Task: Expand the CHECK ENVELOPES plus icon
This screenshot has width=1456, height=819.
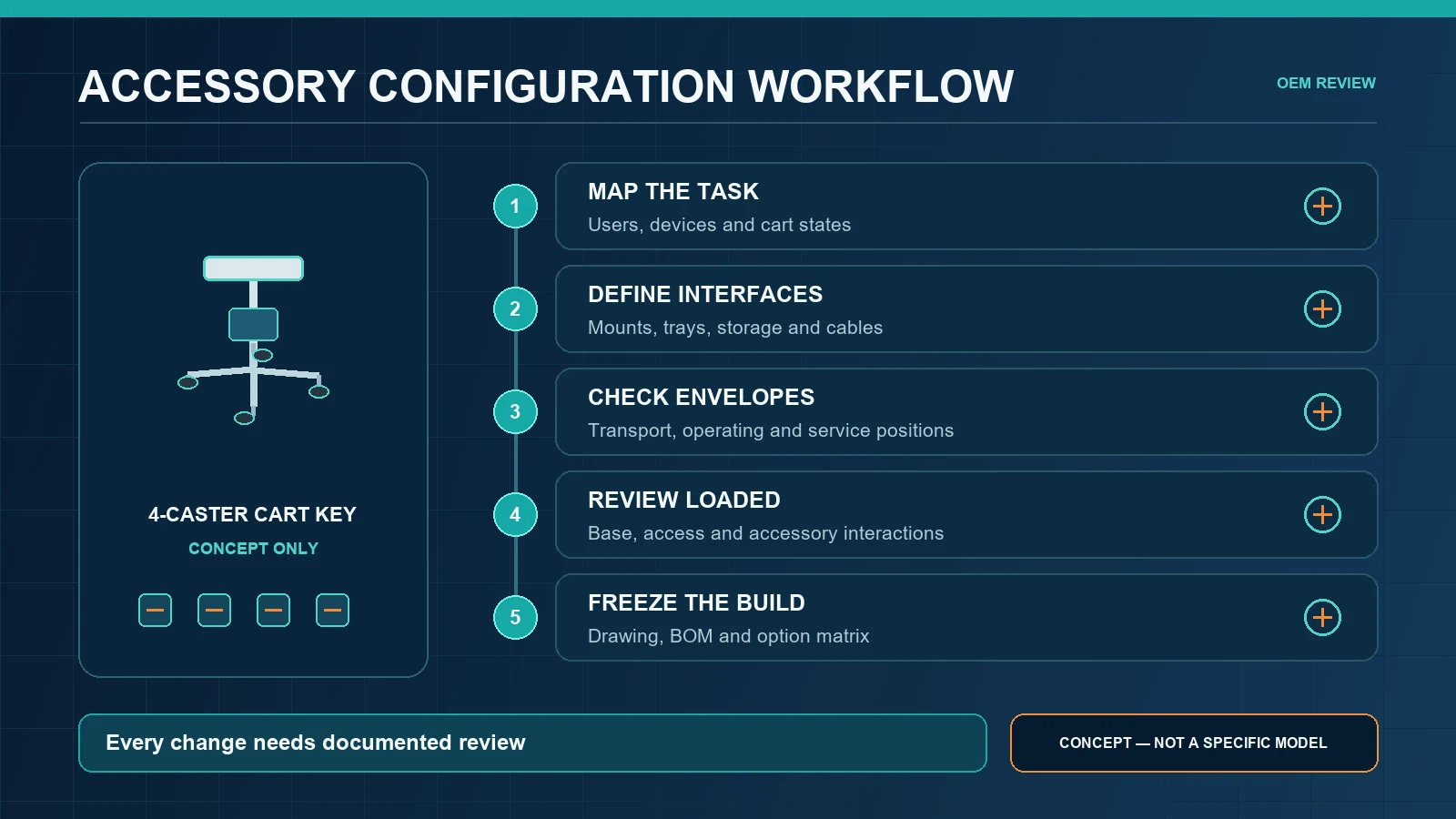Action: [x=1322, y=412]
